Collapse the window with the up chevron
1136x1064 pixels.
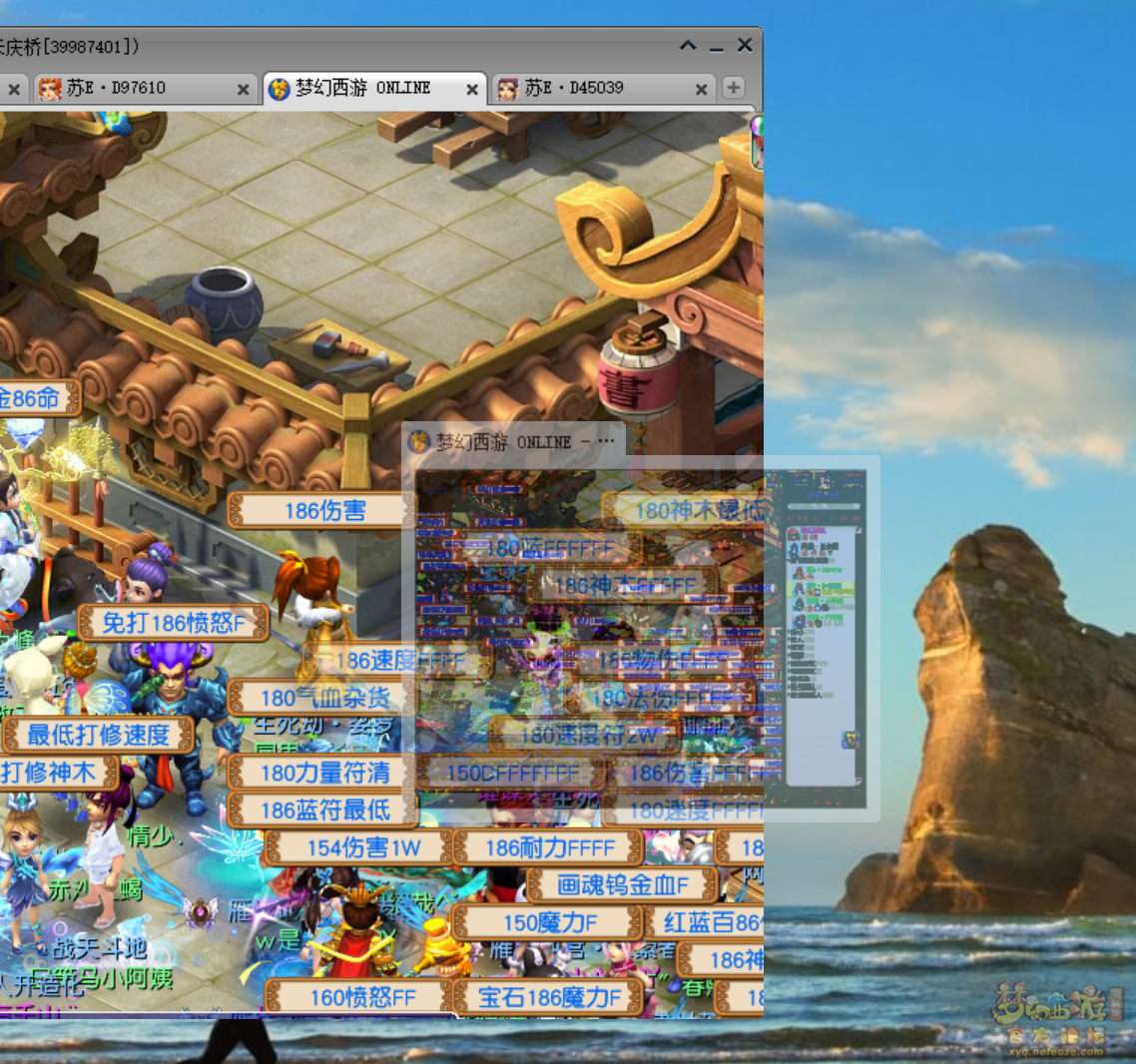click(x=688, y=46)
